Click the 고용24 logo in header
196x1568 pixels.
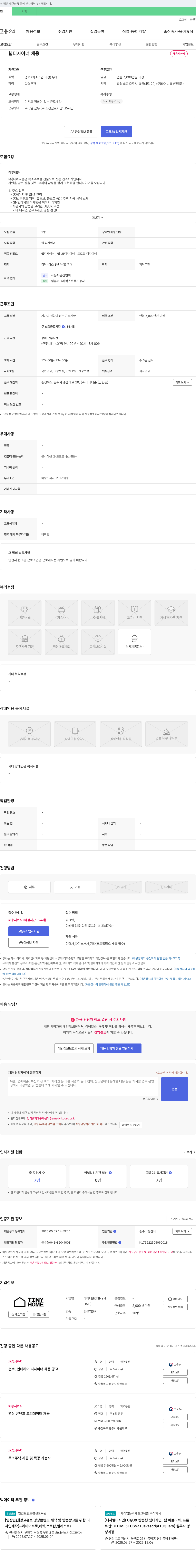click(7, 32)
